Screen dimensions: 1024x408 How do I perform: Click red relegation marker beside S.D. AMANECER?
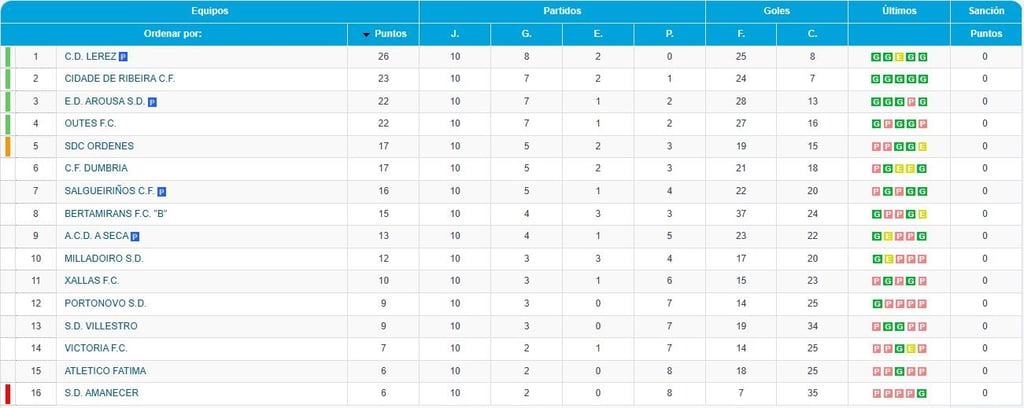(x=8, y=394)
